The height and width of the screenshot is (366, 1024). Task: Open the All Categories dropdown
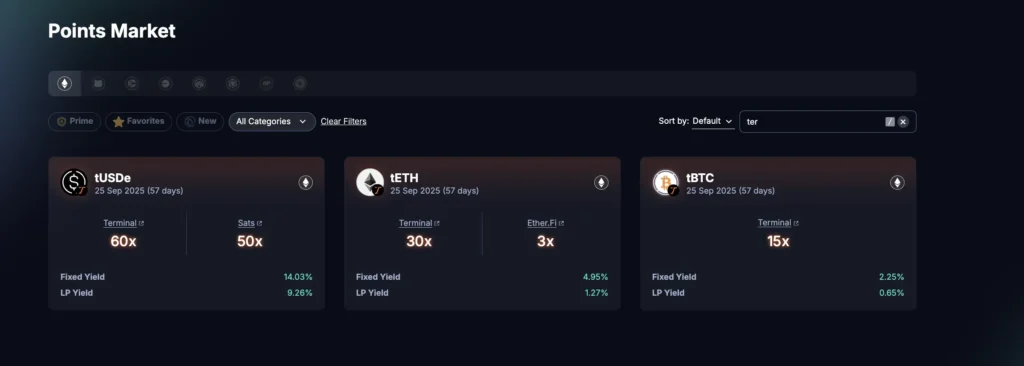tap(272, 122)
